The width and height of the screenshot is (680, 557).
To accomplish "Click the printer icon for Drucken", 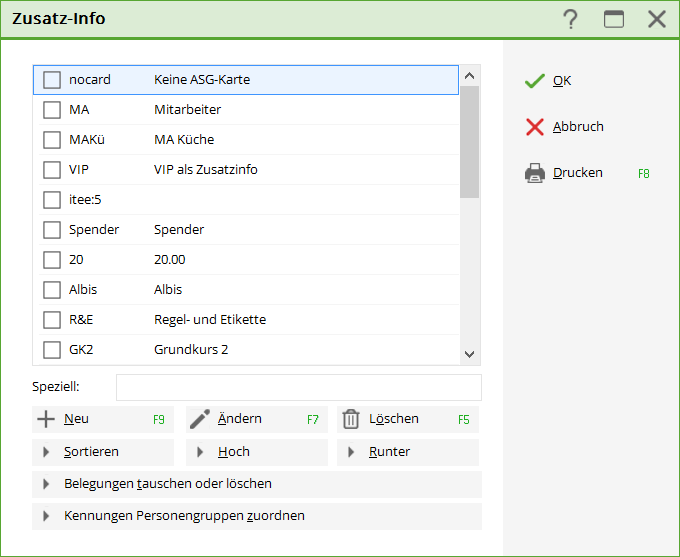I will (x=535, y=173).
